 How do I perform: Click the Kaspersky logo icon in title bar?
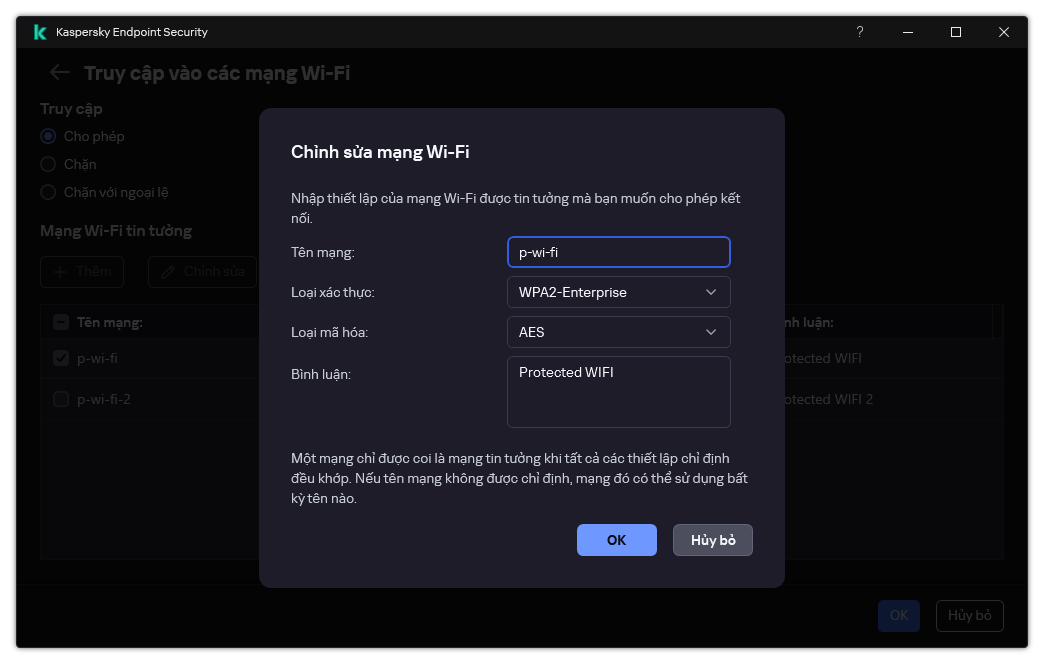tap(40, 32)
